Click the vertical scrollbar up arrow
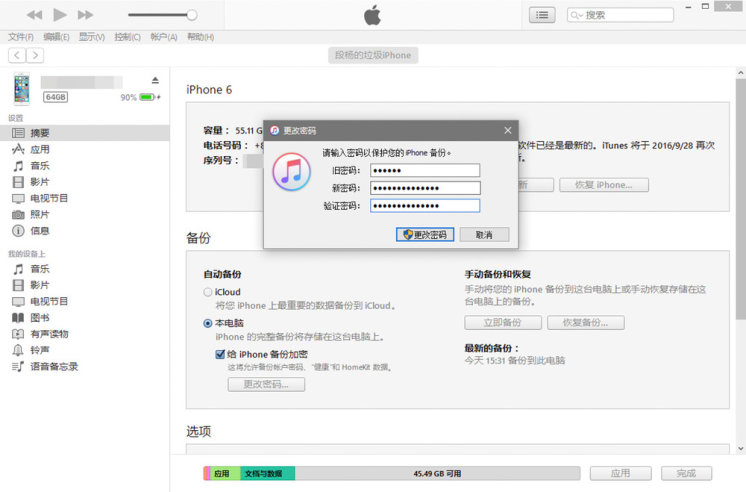 [741, 73]
